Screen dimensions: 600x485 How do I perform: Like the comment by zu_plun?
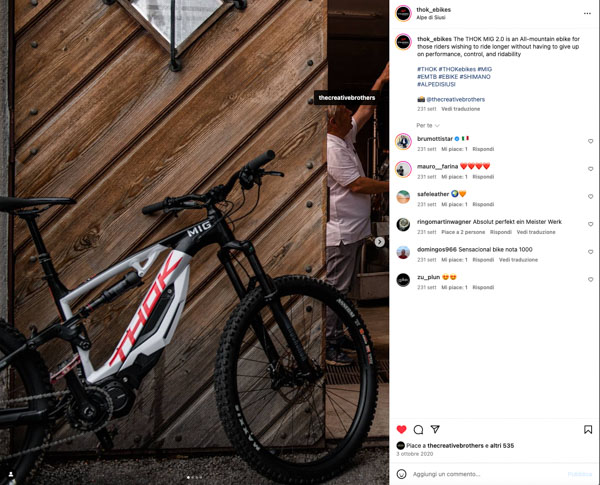coord(590,280)
